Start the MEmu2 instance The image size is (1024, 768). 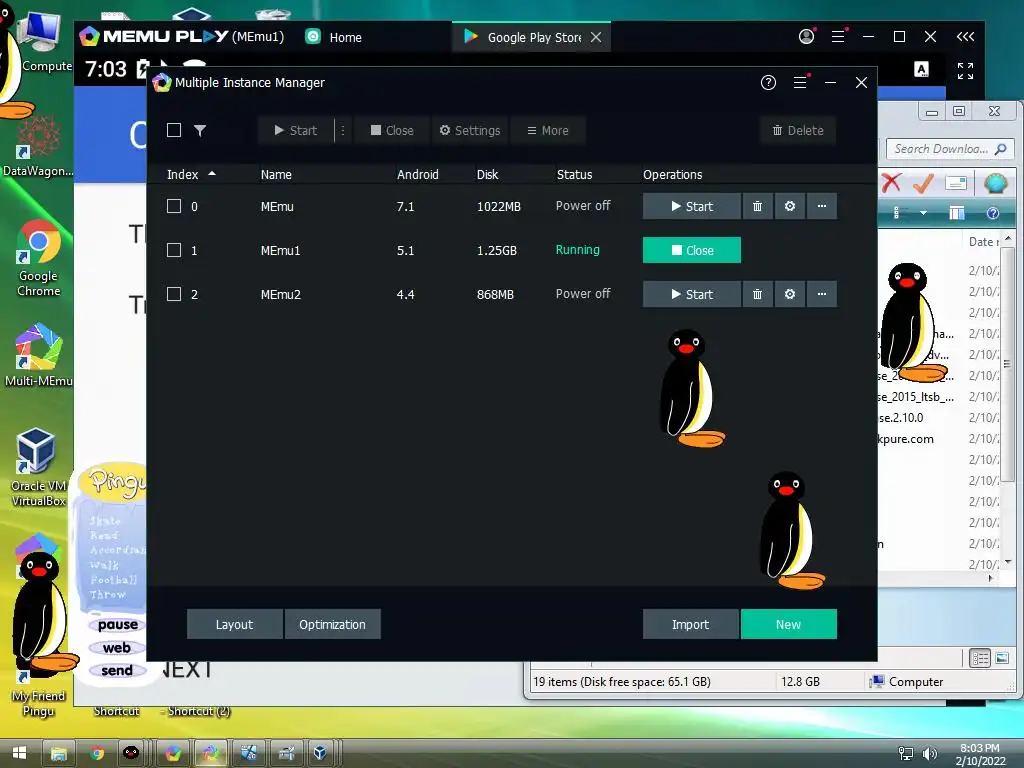coord(692,295)
